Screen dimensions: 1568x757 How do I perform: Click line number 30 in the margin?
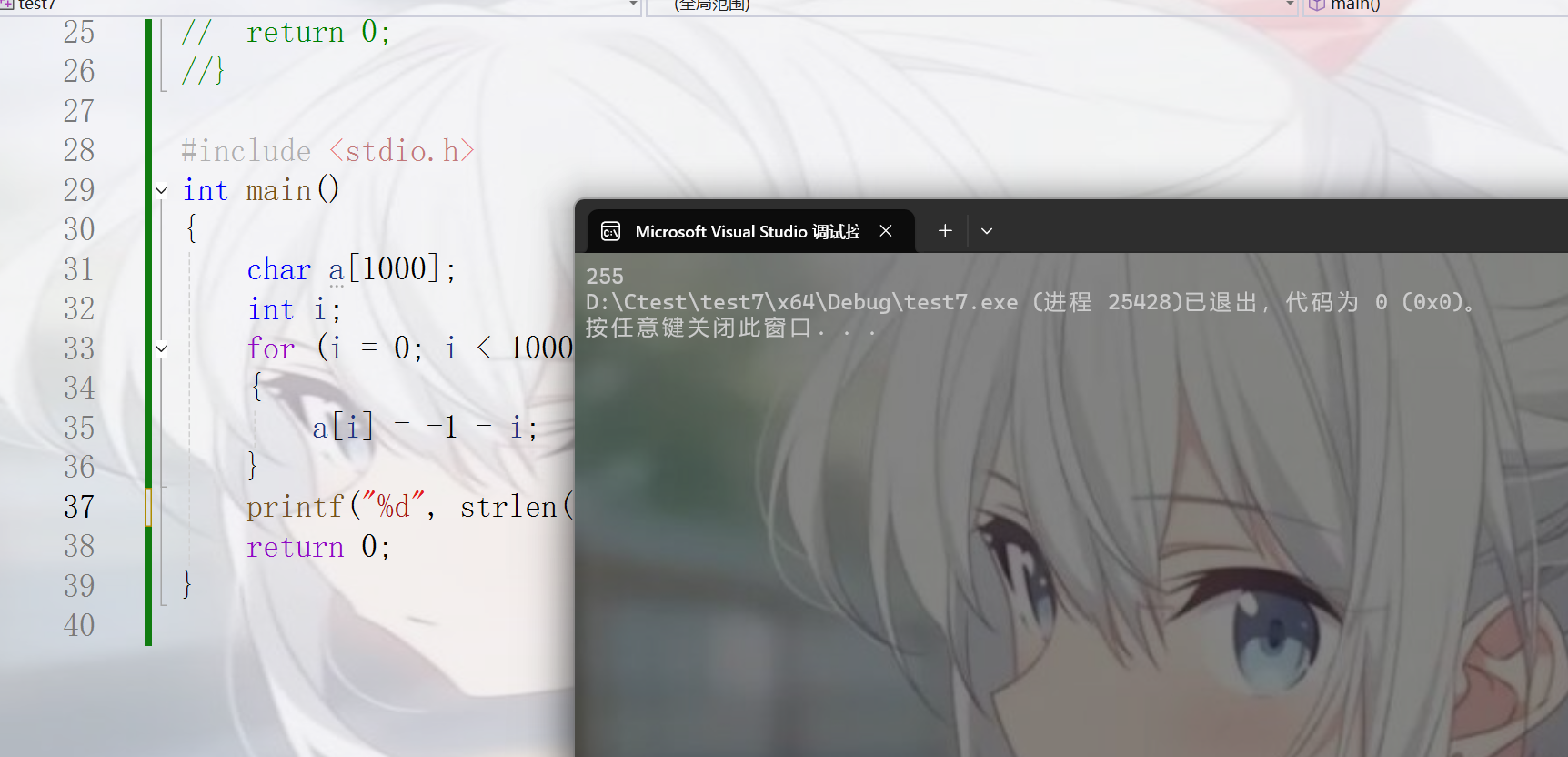point(79,229)
